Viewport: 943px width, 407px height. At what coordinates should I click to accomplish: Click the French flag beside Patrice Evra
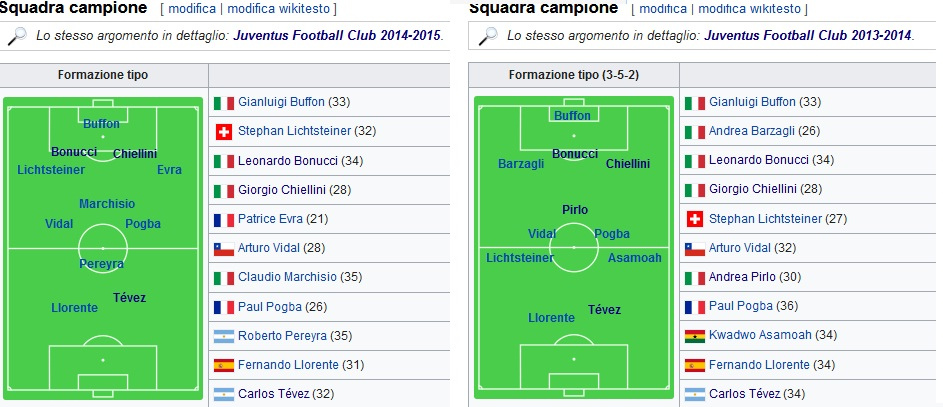pyautogui.click(x=224, y=219)
